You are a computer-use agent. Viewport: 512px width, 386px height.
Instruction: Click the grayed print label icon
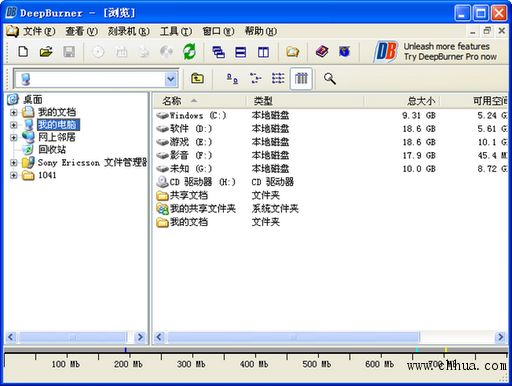coord(144,52)
